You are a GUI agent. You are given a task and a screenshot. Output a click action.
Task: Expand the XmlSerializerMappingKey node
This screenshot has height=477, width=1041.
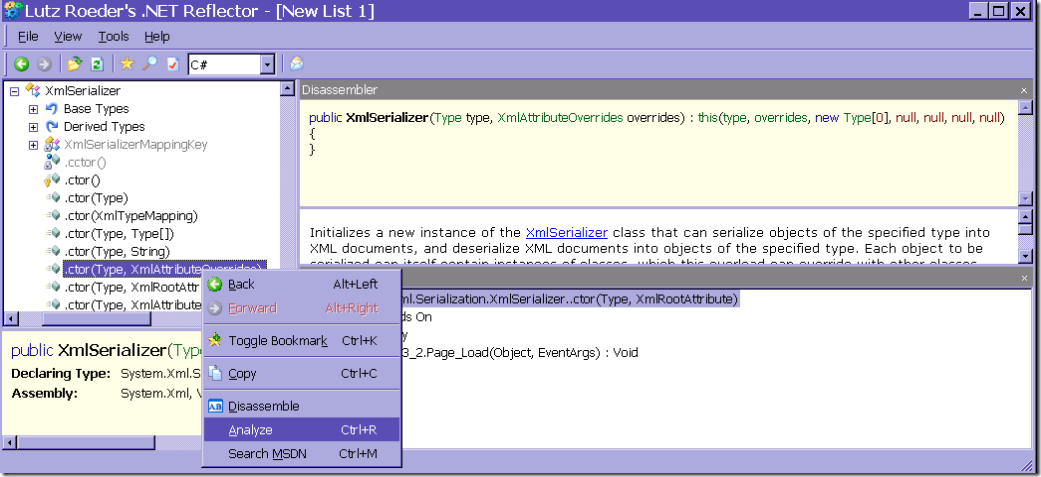tap(33, 145)
